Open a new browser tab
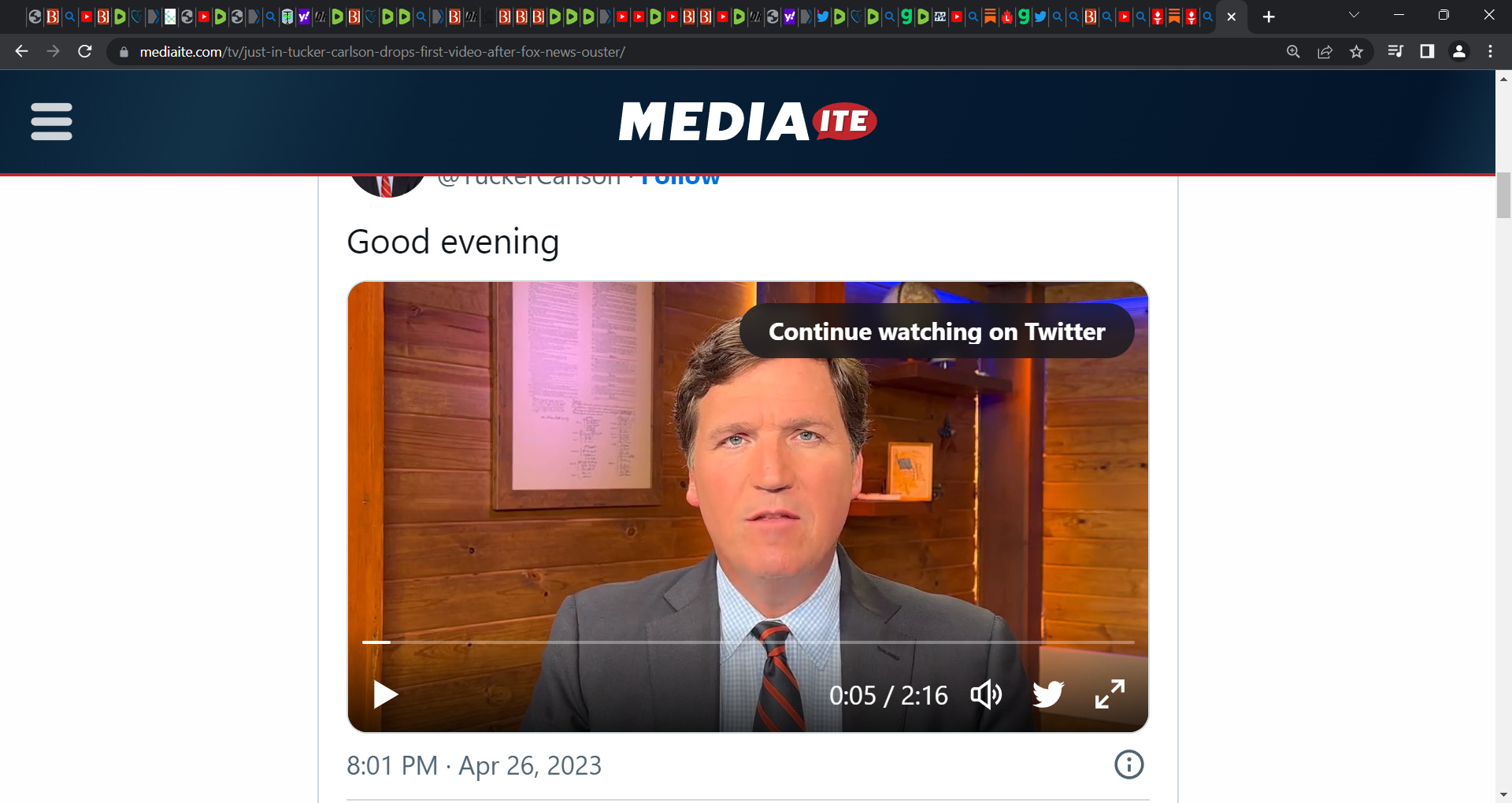 coord(1269,17)
